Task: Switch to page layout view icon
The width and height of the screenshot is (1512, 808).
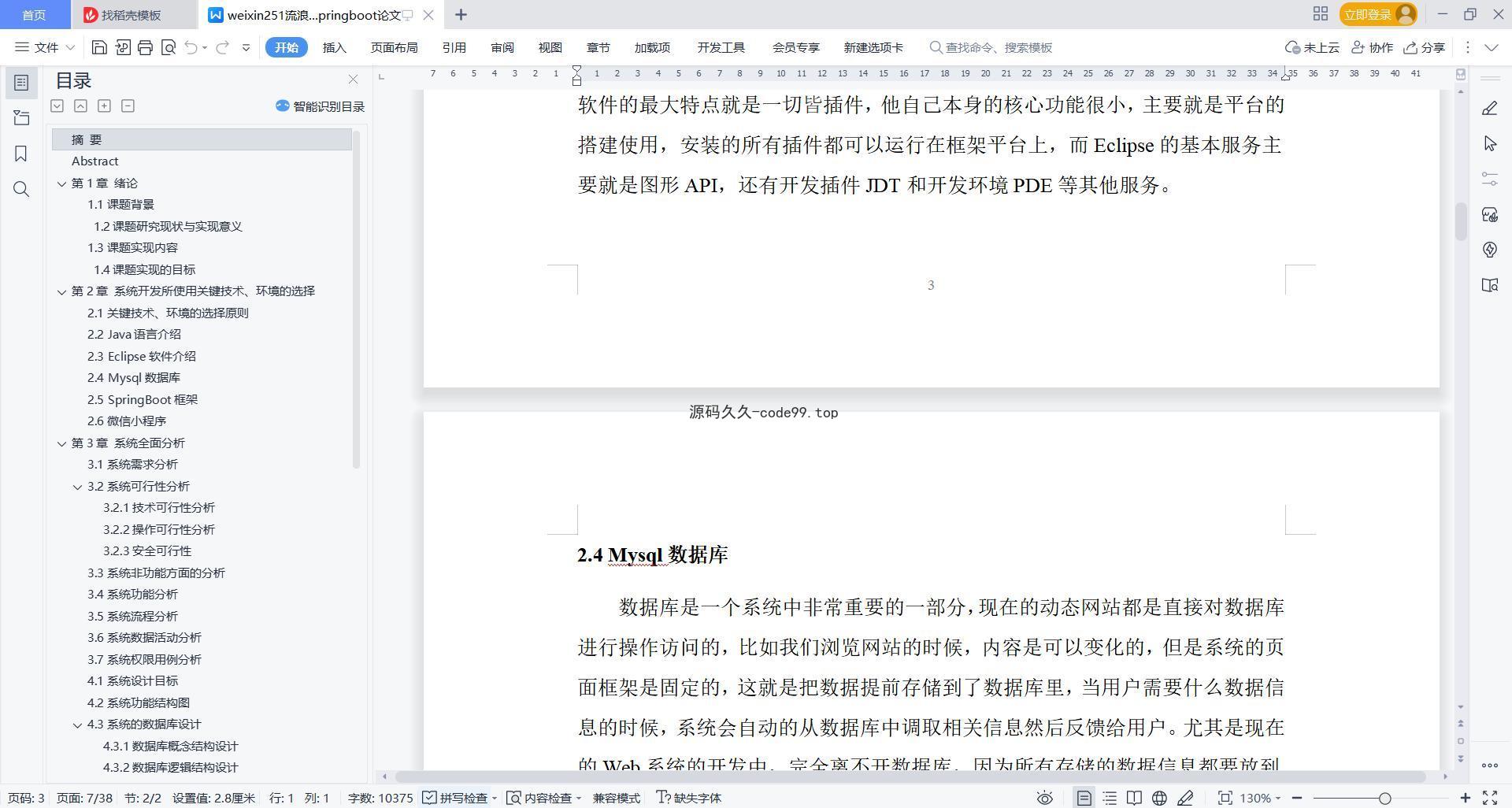Action: point(1084,798)
